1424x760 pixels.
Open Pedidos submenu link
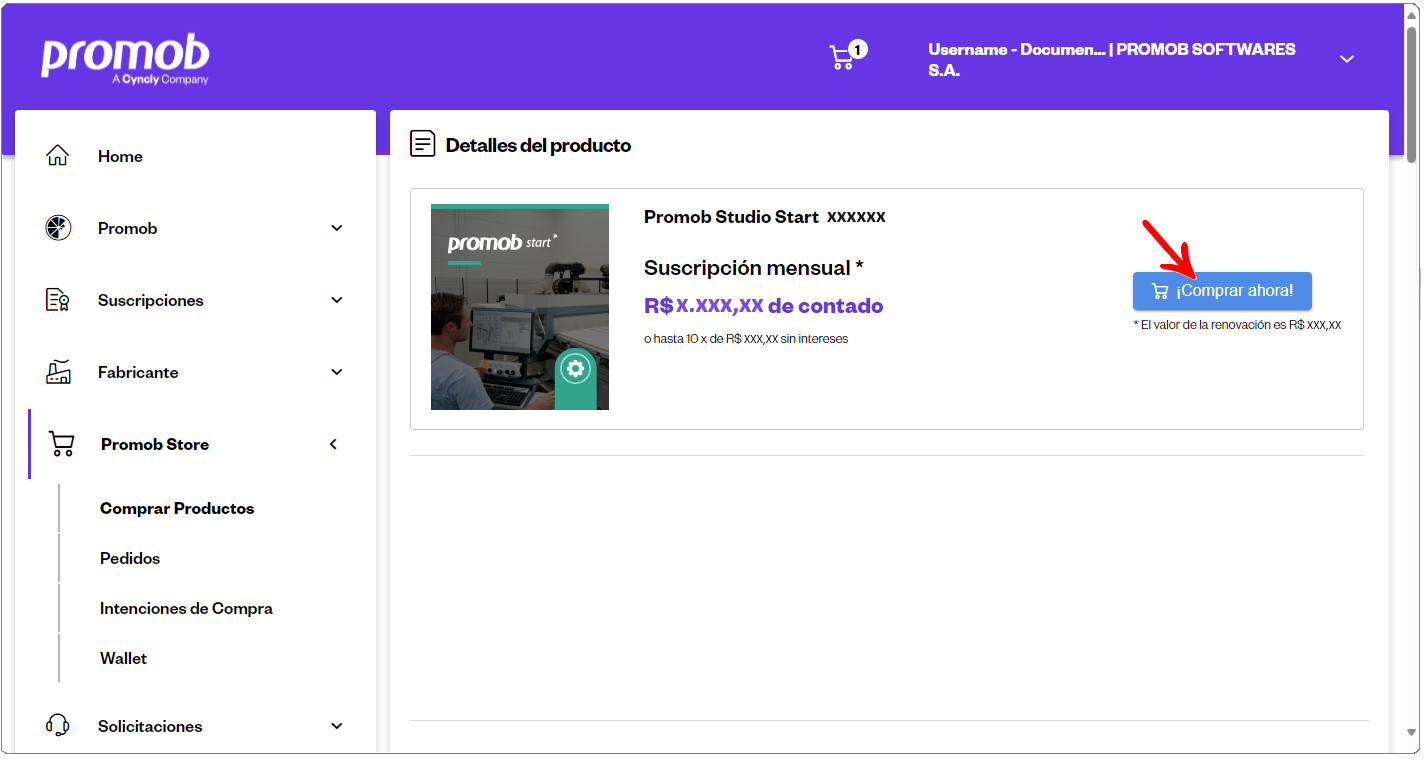[130, 558]
